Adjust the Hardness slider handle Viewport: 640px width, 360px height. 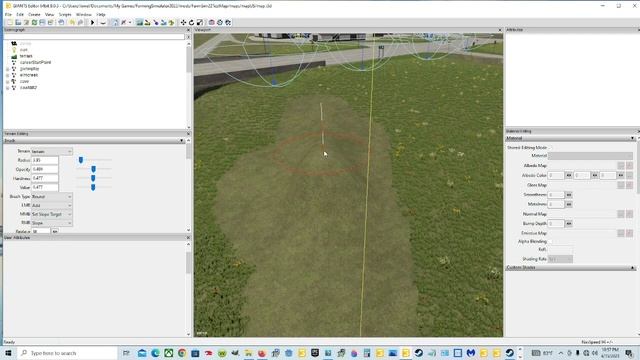coord(93,178)
